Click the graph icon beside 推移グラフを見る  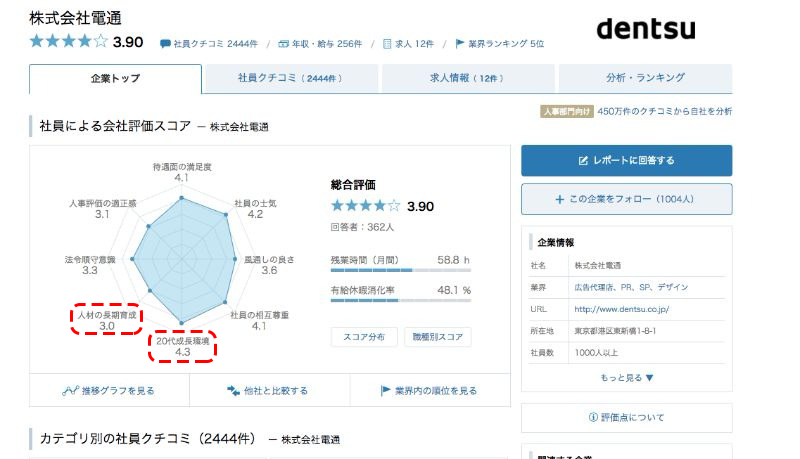click(70, 391)
